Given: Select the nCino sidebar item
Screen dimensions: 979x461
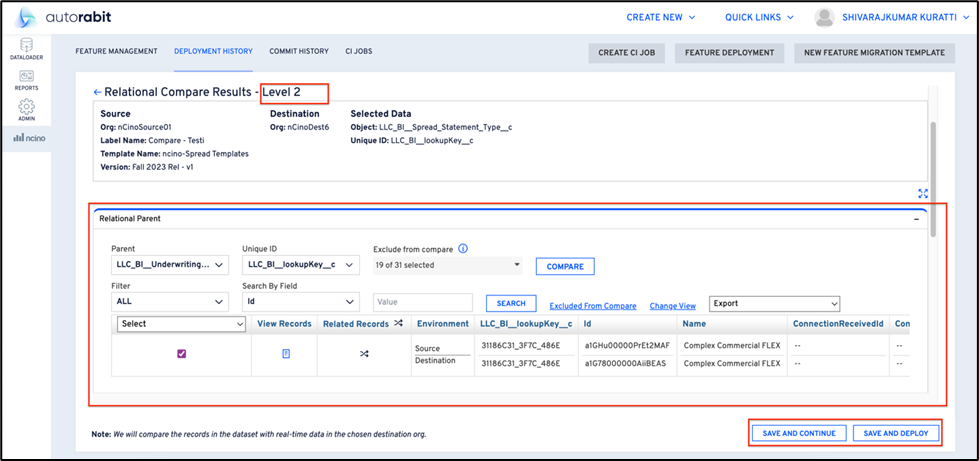Looking at the screenshot, I should (x=27, y=137).
